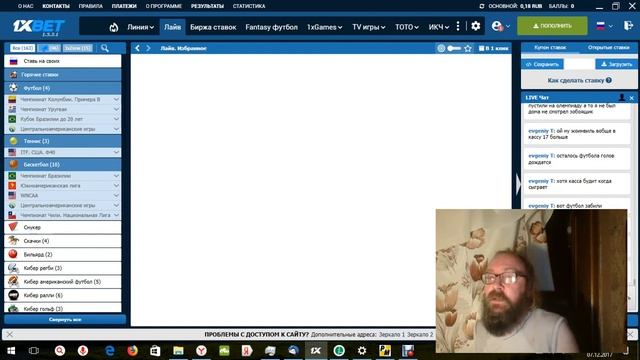Click the logout door icon
The width and height of the screenshot is (640, 360).
pyautogui.click(x=628, y=26)
